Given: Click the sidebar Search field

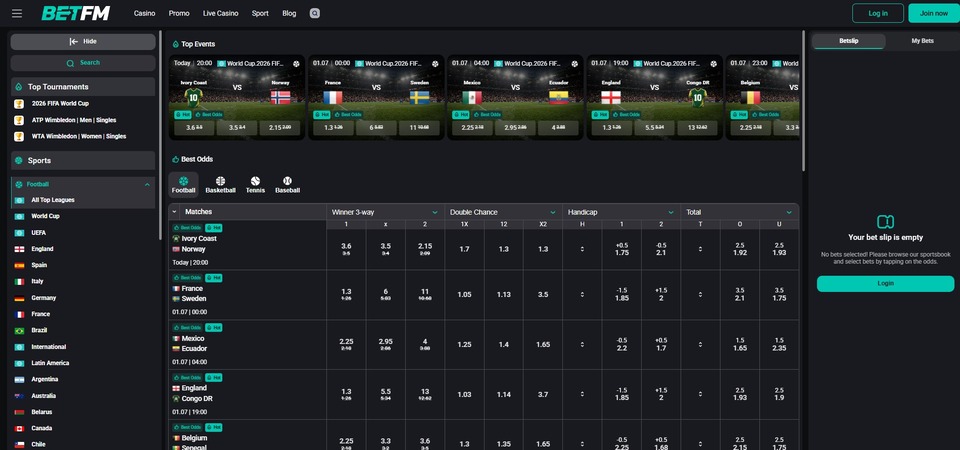Looking at the screenshot, I should (83, 63).
